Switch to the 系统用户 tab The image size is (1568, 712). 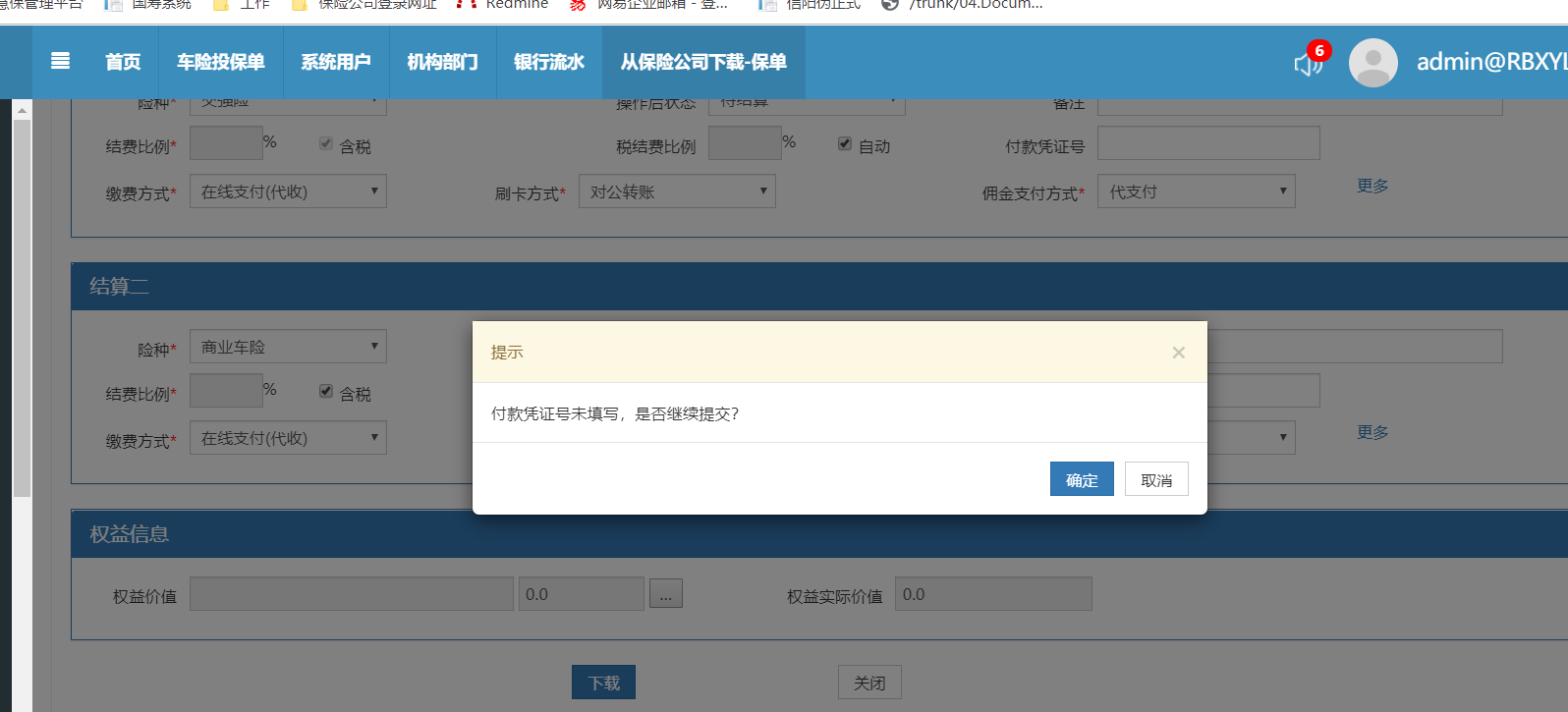point(336,62)
